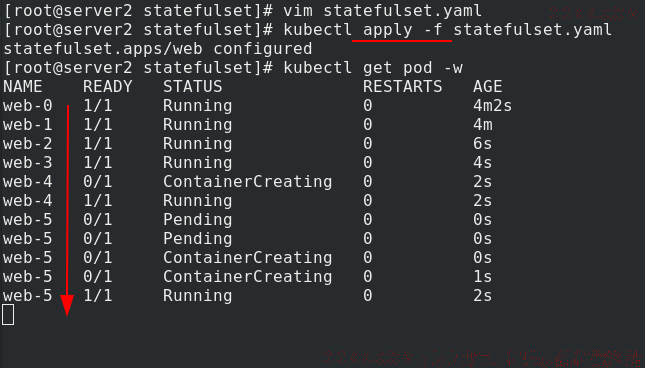Screen dimensions: 645x368
Task: Click the AGE column header
Action: click(488, 87)
